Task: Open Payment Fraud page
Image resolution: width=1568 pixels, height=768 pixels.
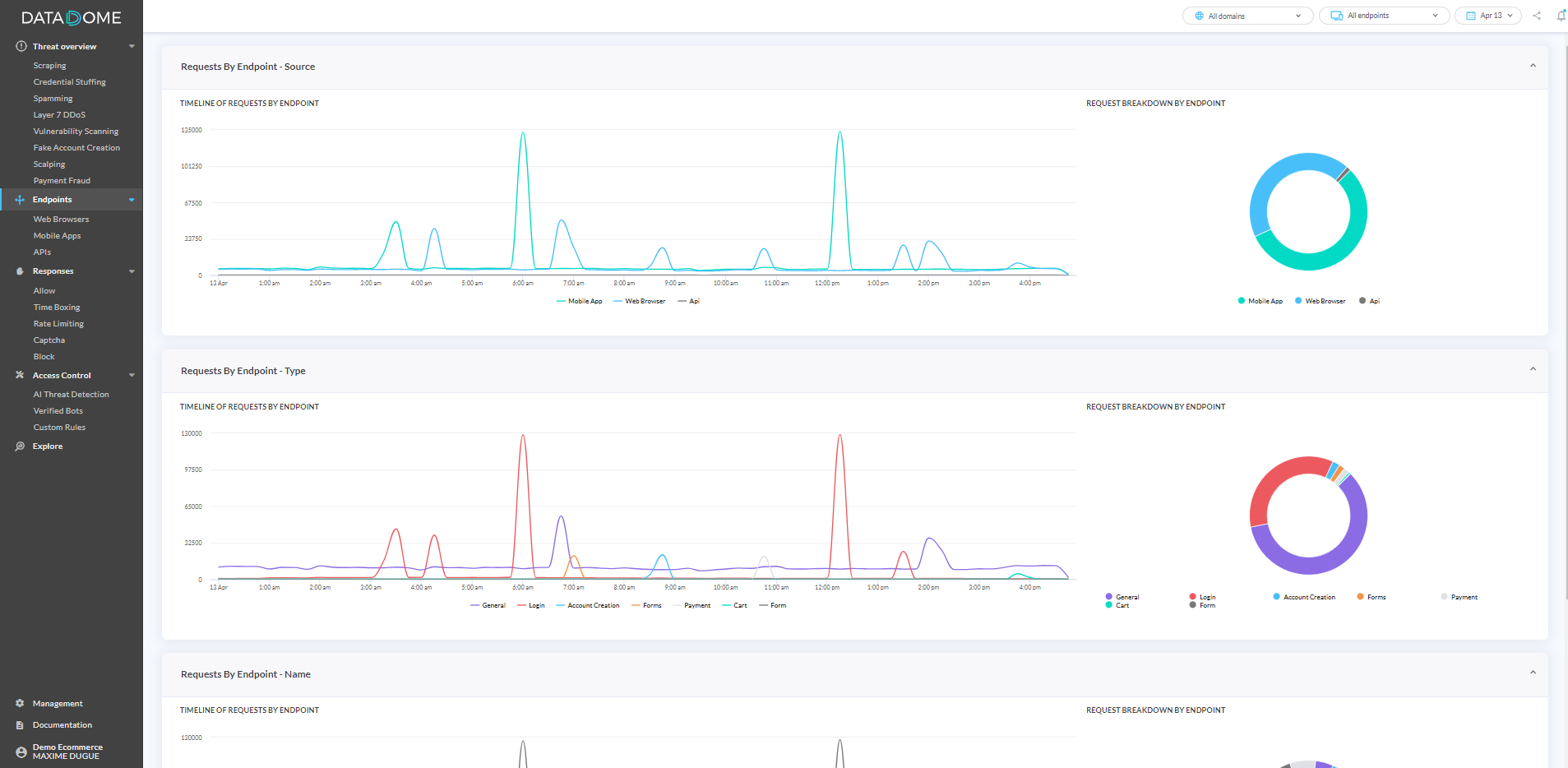Action: pos(62,181)
